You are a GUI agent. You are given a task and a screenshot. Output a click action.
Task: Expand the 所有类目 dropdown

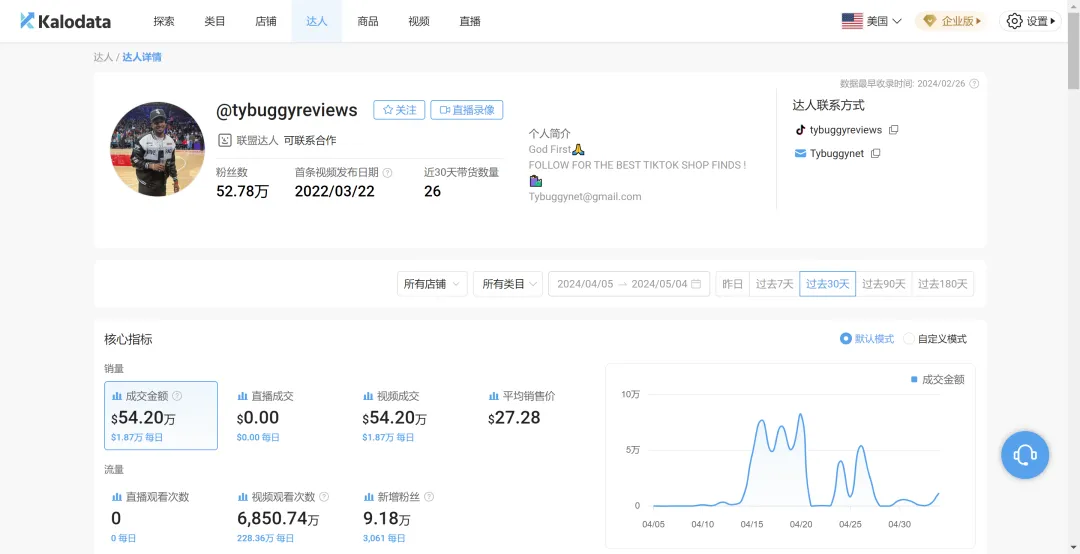pos(508,284)
